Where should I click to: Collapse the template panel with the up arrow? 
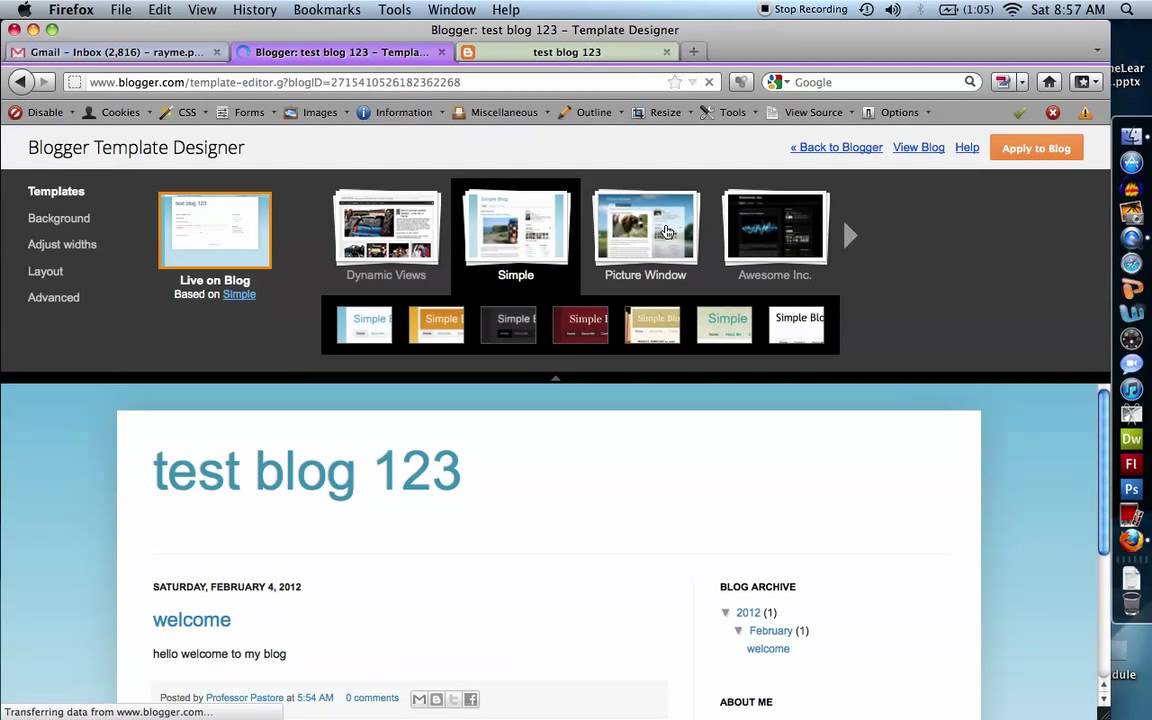pyautogui.click(x=555, y=378)
